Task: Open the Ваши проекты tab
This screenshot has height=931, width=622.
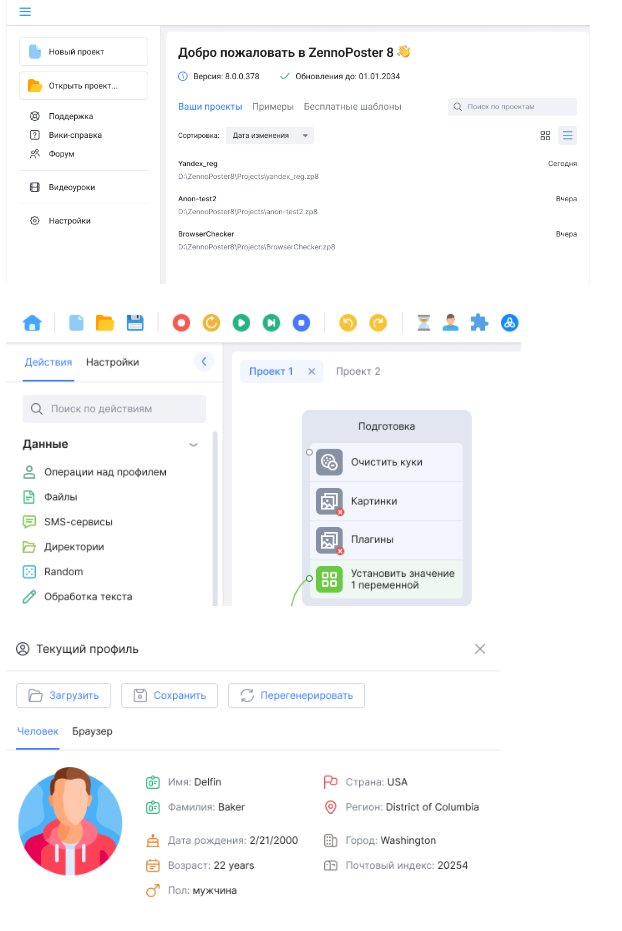Action: tap(210, 107)
